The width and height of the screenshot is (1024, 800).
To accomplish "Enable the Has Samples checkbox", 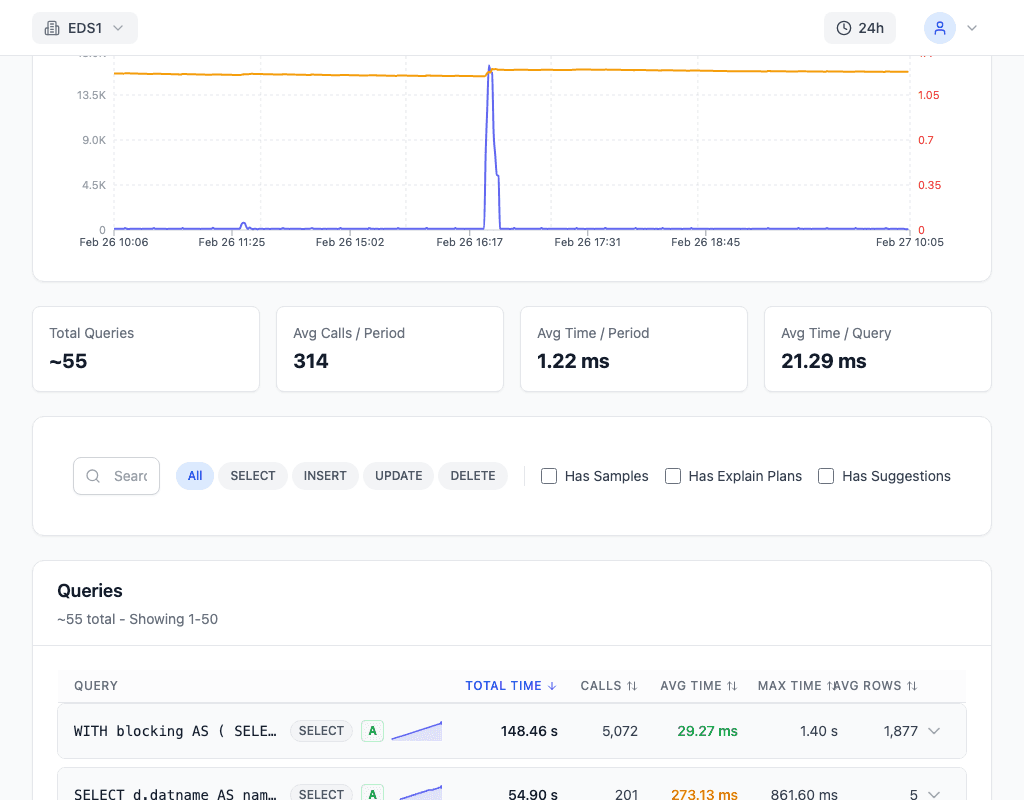I will (549, 476).
